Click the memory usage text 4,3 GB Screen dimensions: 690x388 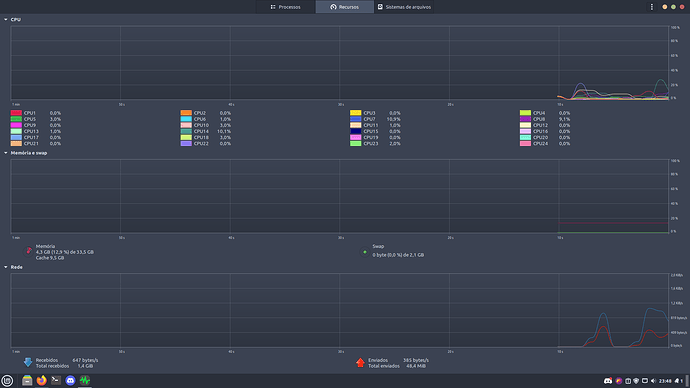(x=65, y=252)
